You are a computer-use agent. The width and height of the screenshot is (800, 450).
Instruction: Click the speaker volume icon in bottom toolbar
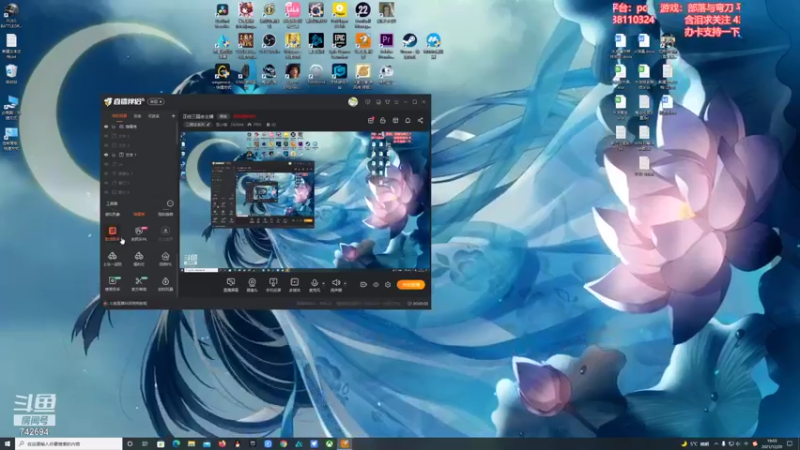(x=336, y=284)
